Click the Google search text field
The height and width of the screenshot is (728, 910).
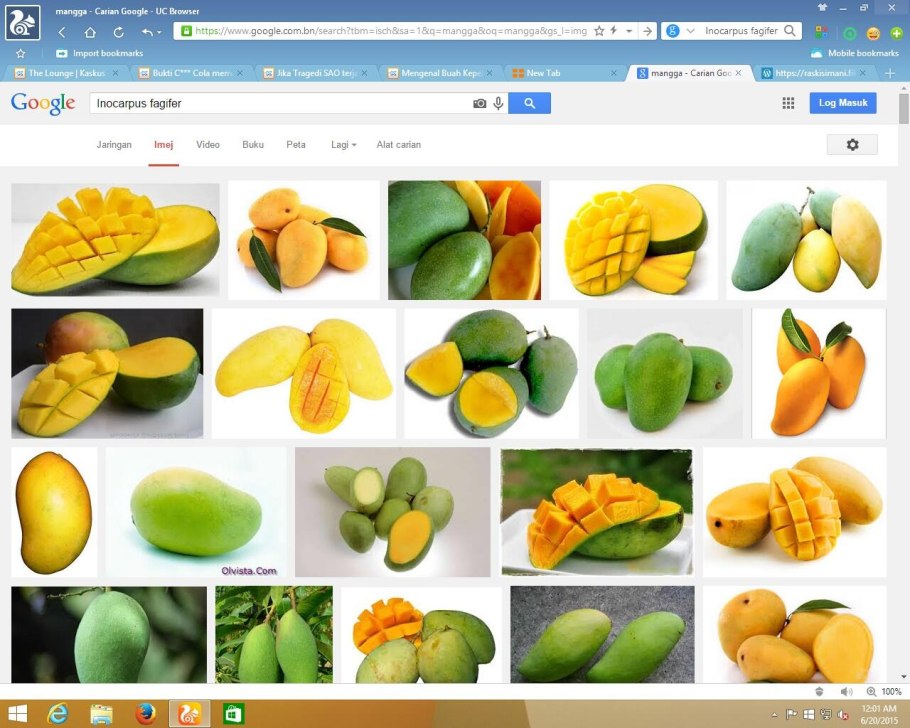(x=280, y=103)
